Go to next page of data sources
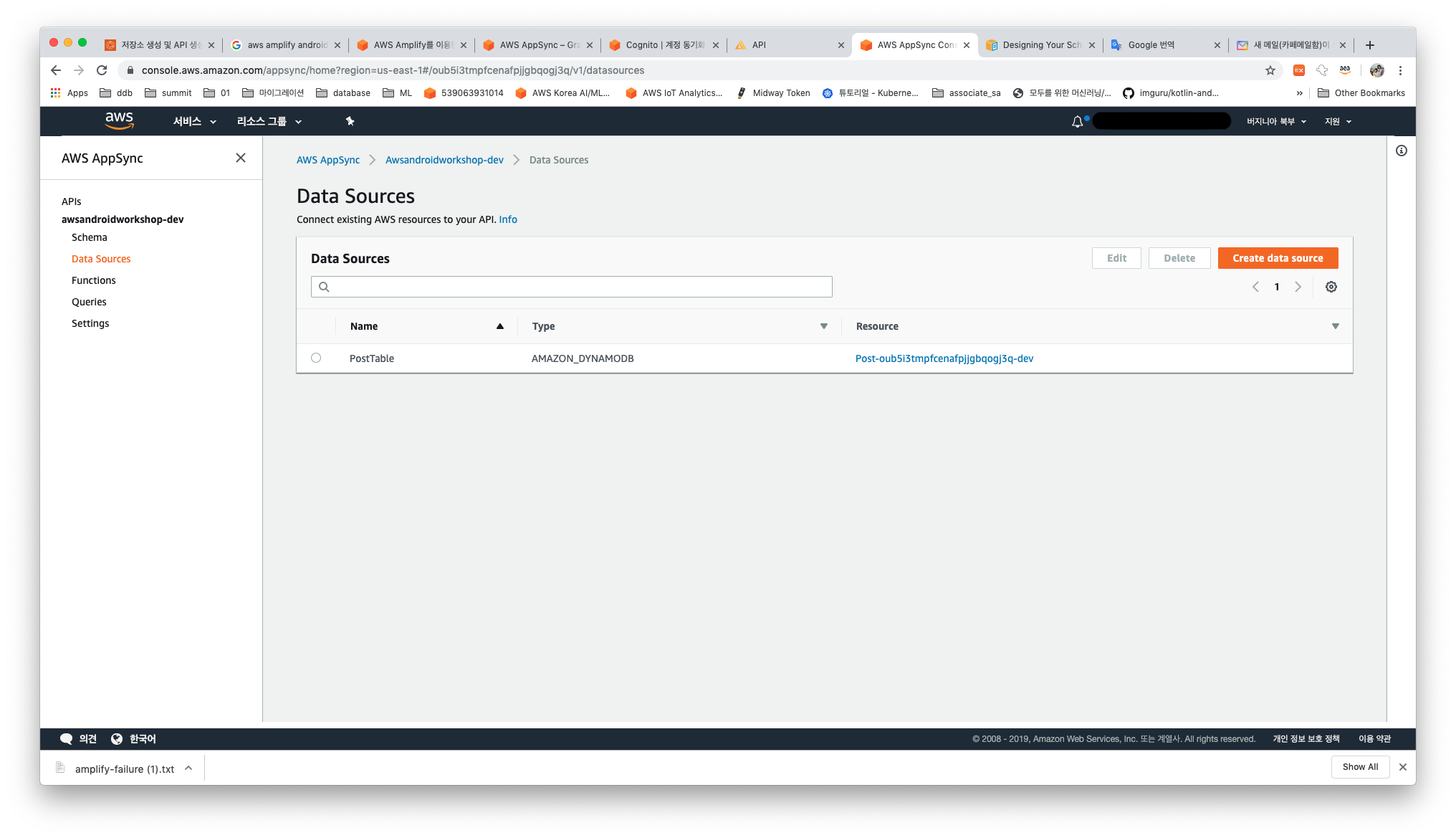 (1298, 287)
